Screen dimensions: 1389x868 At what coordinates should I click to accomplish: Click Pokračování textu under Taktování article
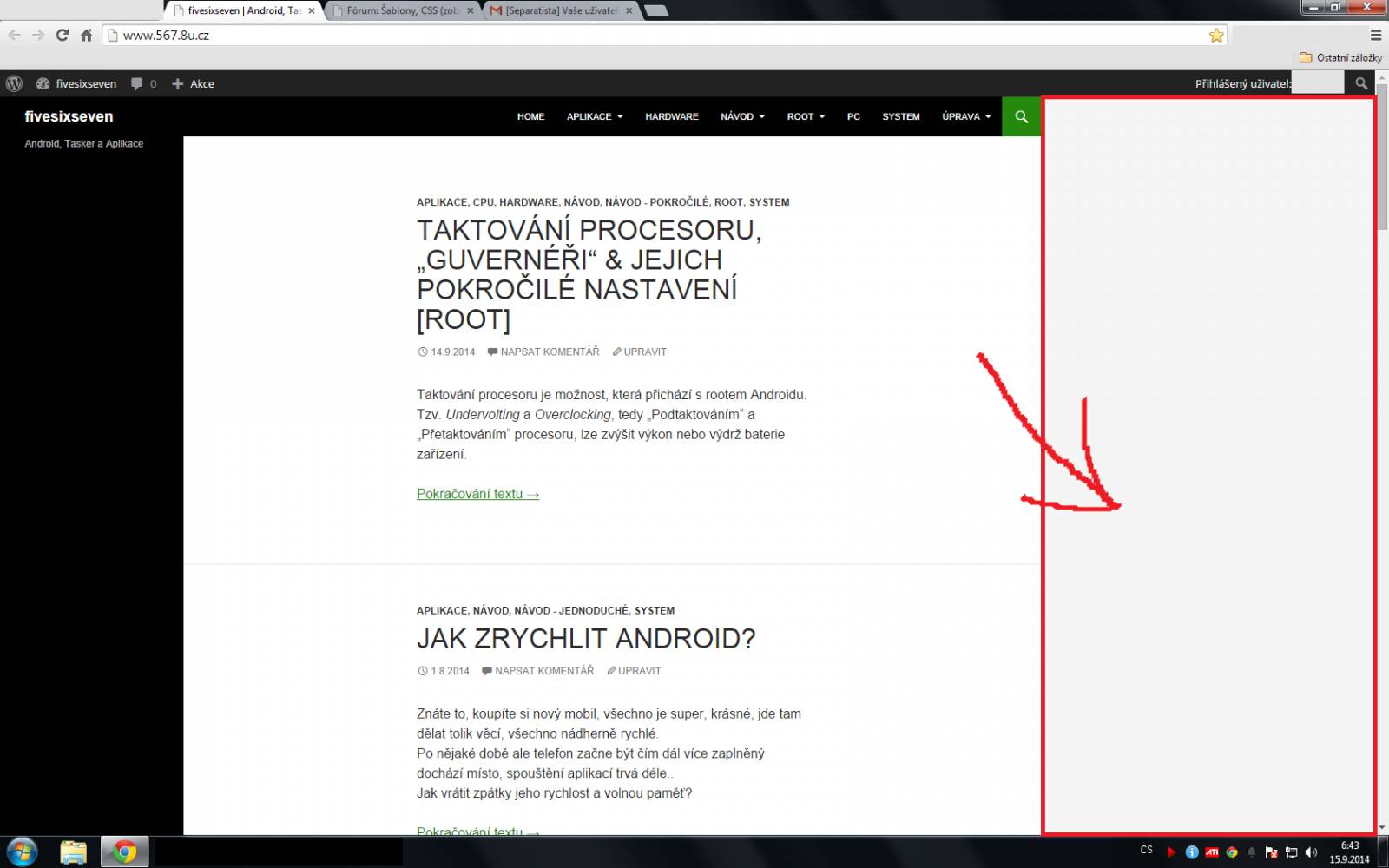477,494
